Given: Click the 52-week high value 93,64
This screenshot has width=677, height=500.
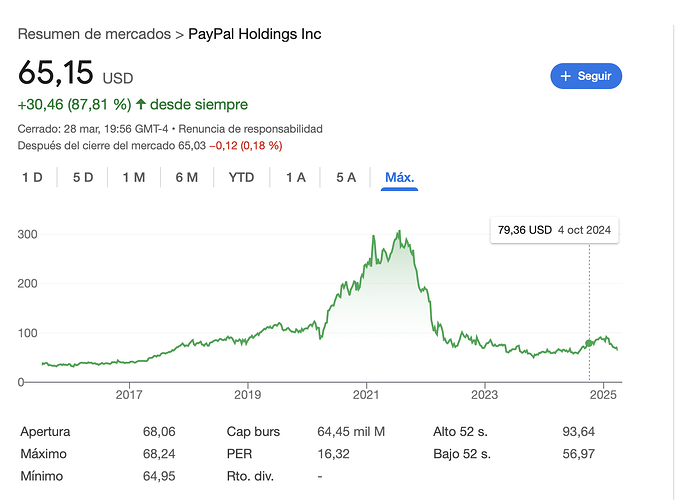Looking at the screenshot, I should click(x=579, y=432).
